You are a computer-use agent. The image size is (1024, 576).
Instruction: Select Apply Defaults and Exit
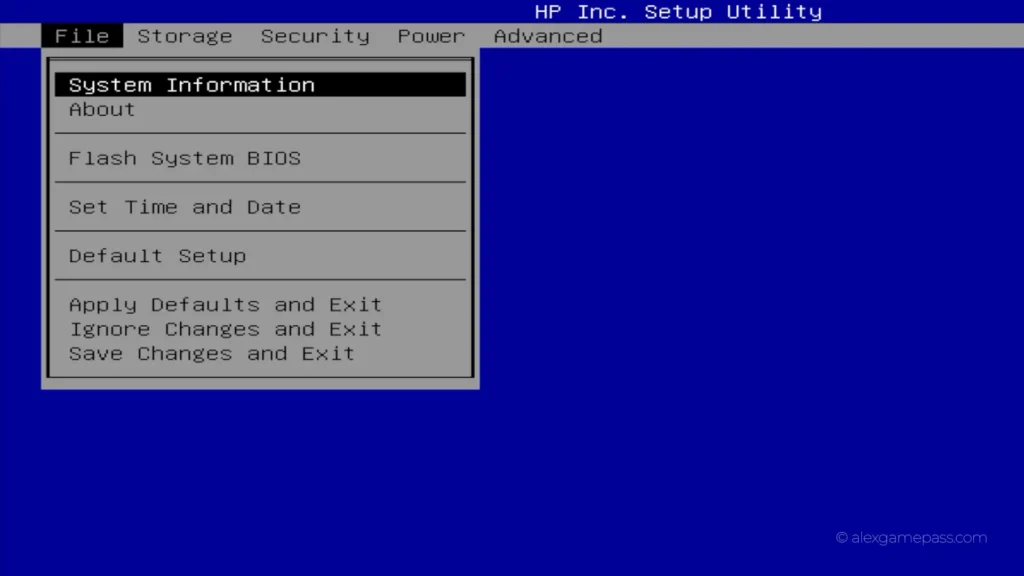coord(225,304)
